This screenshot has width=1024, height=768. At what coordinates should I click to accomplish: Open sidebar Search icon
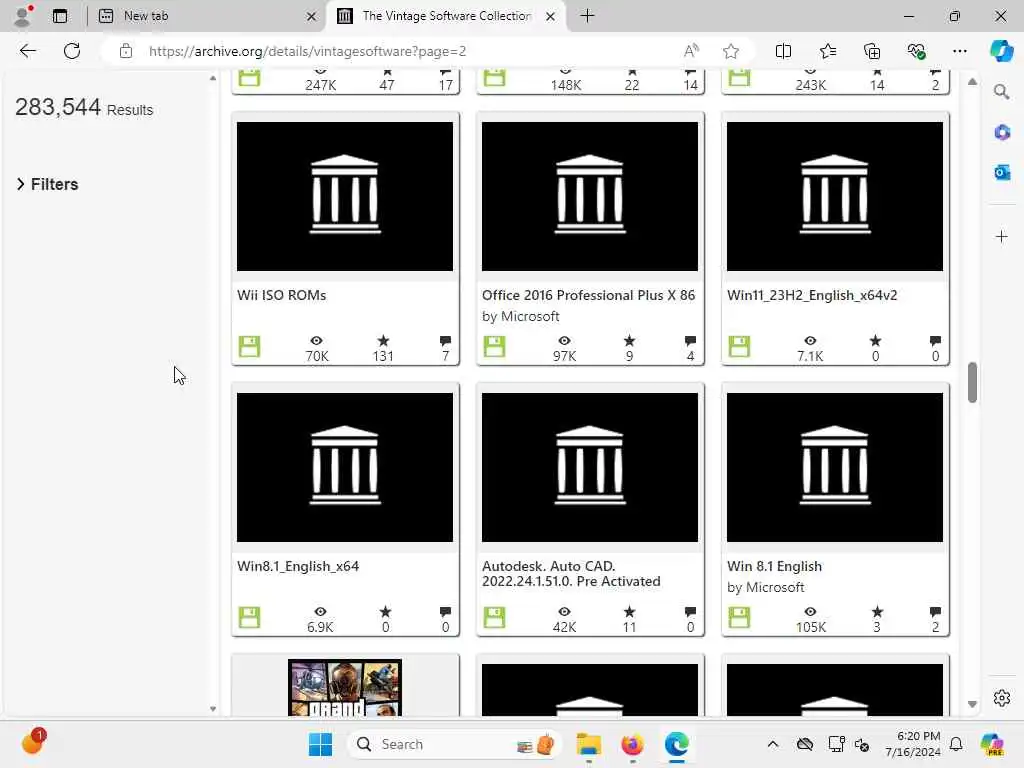coord(1002,92)
